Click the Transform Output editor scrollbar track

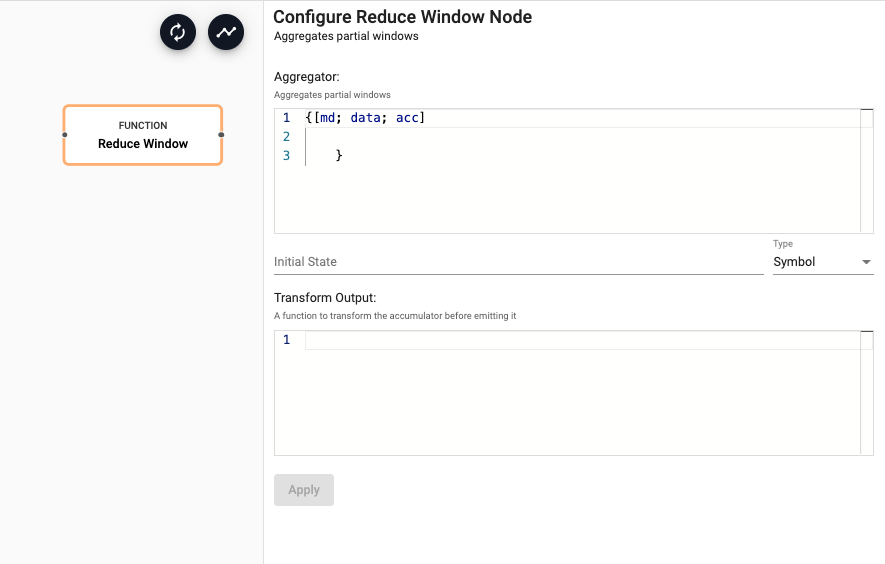coord(867,393)
